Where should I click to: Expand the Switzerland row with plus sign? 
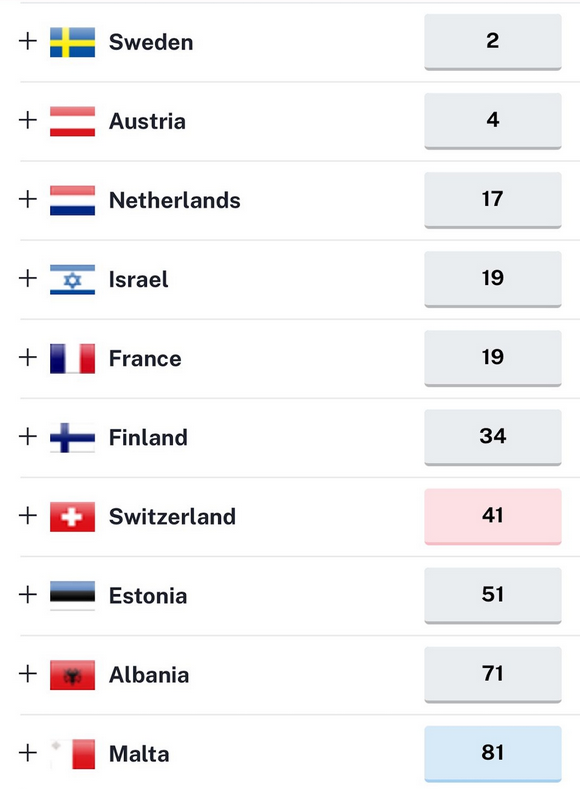[28, 516]
